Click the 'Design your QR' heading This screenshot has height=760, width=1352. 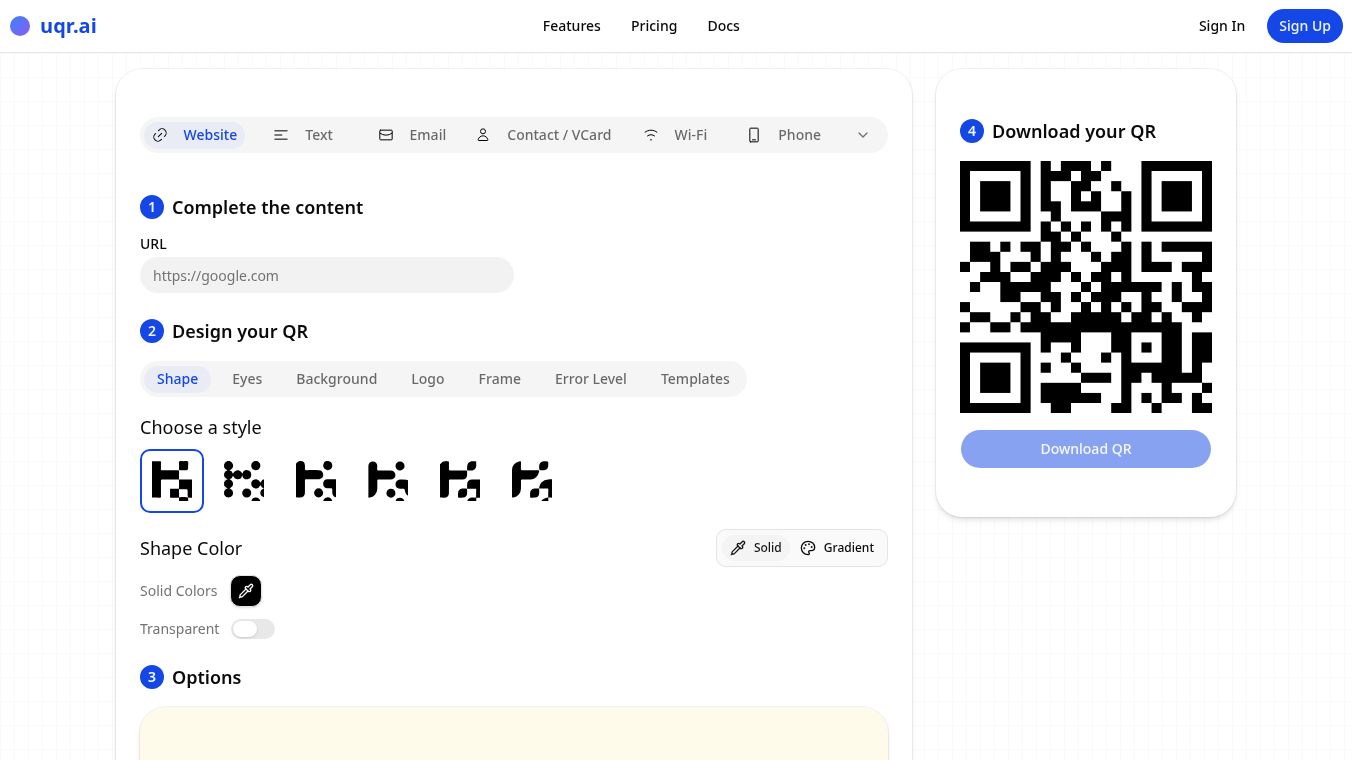tap(240, 332)
